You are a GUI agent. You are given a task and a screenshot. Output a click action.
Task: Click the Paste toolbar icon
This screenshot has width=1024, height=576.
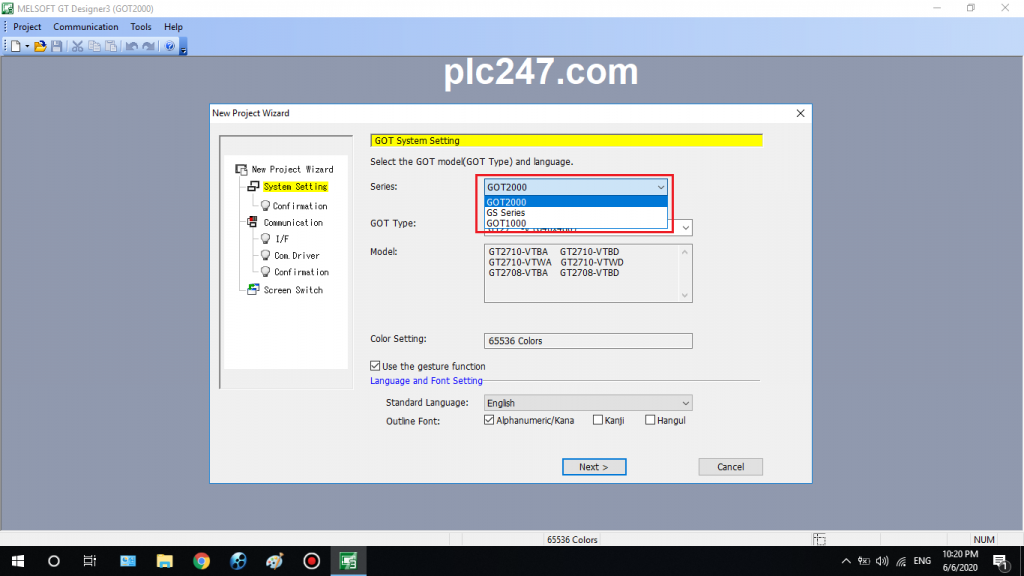[112, 46]
